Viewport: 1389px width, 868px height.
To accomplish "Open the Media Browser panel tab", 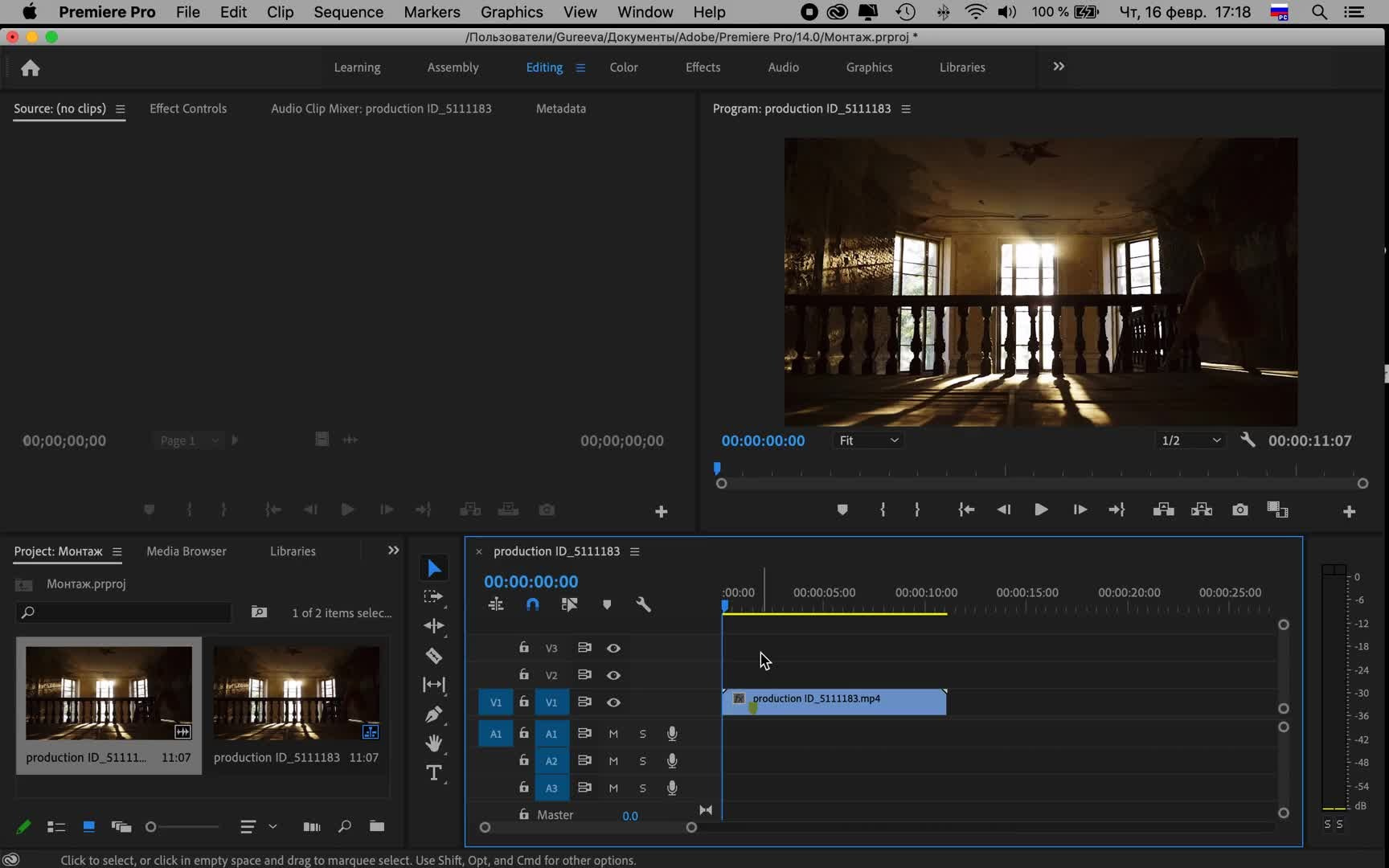I will coord(186,551).
